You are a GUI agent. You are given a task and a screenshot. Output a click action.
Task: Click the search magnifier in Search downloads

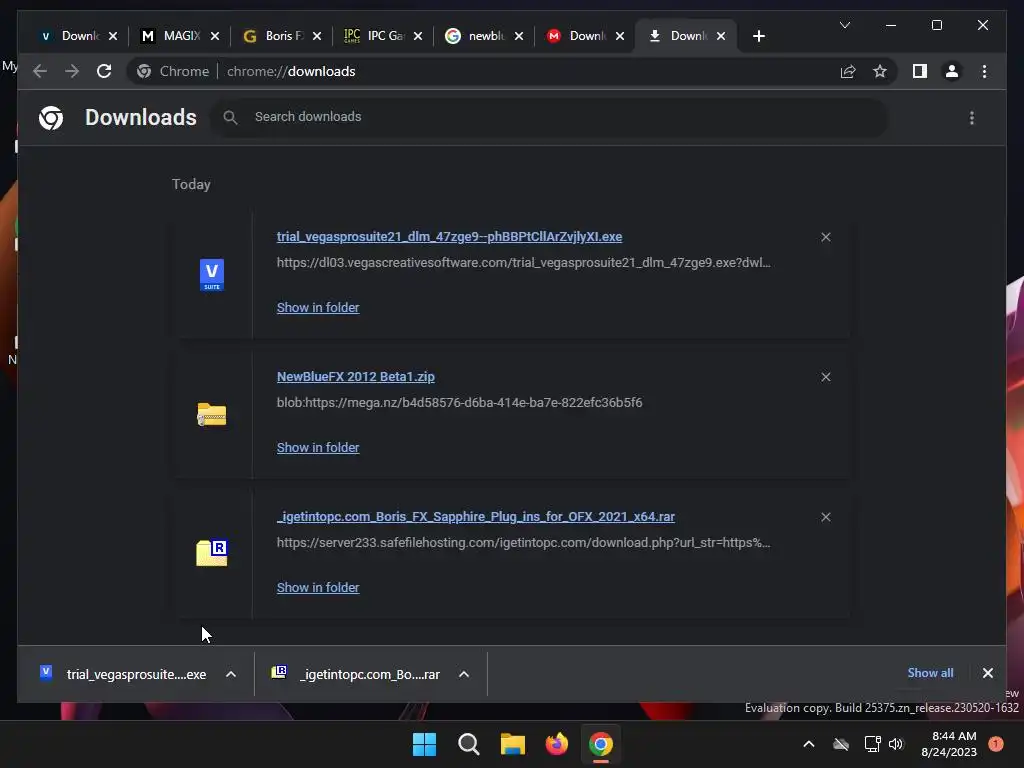(x=230, y=117)
